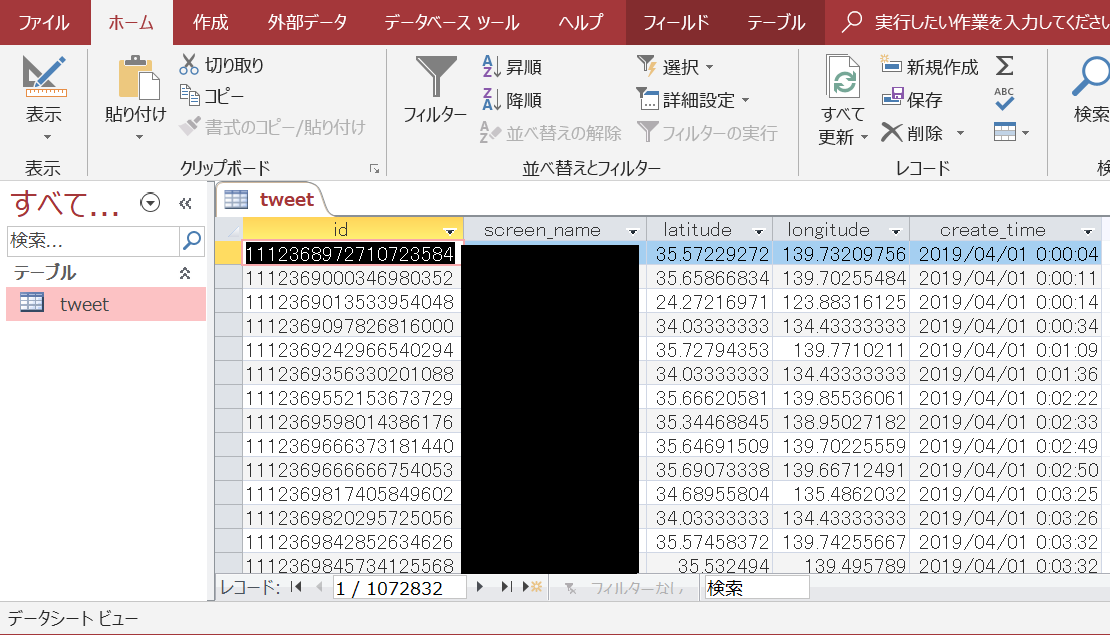
Task: Collapse navigation pane with double chevron
Action: tap(185, 204)
